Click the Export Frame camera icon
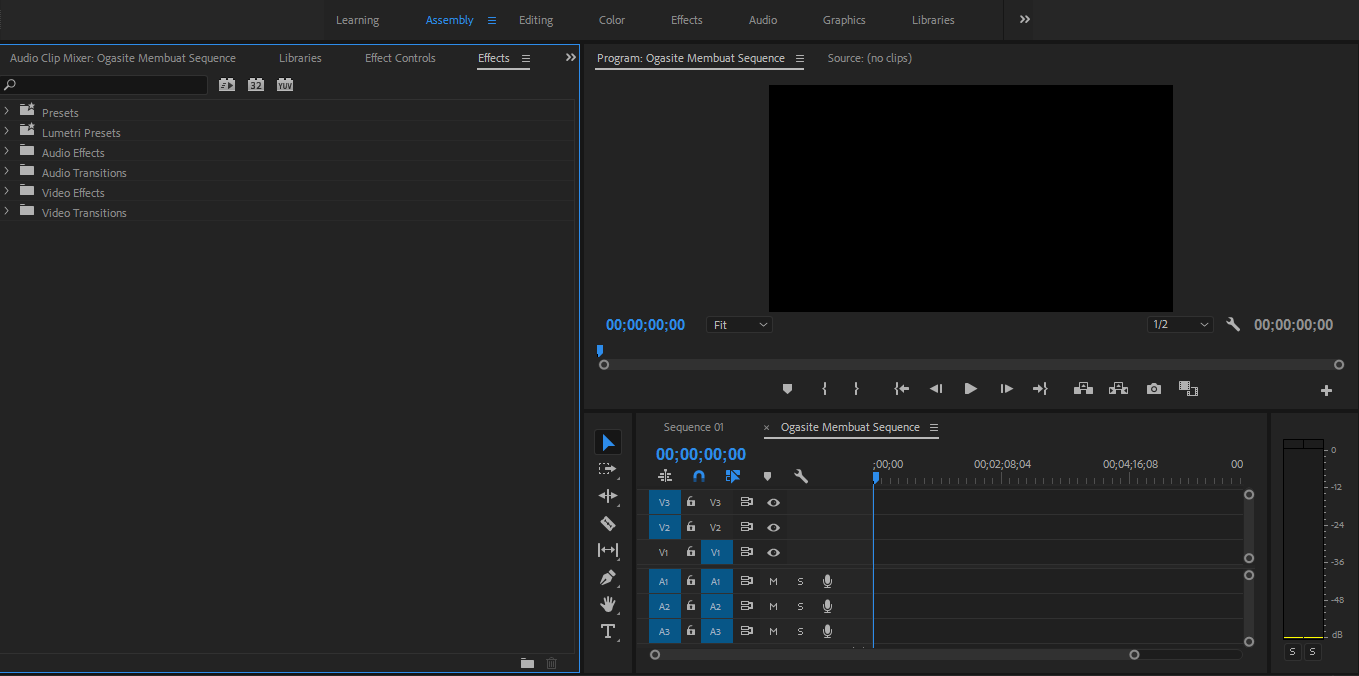This screenshot has height=676, width=1359. [1153, 388]
